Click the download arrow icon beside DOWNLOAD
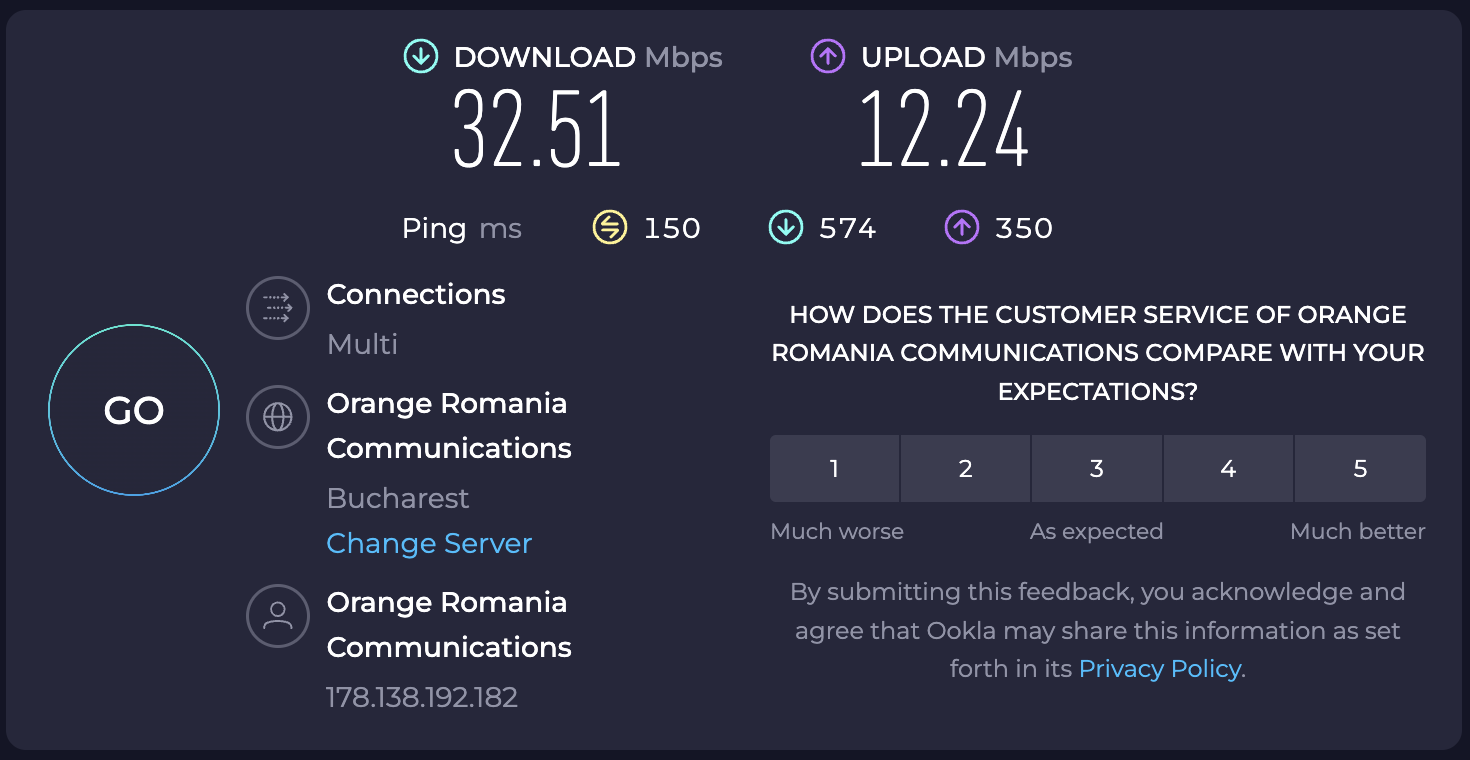This screenshot has width=1470, height=760. pos(421,57)
